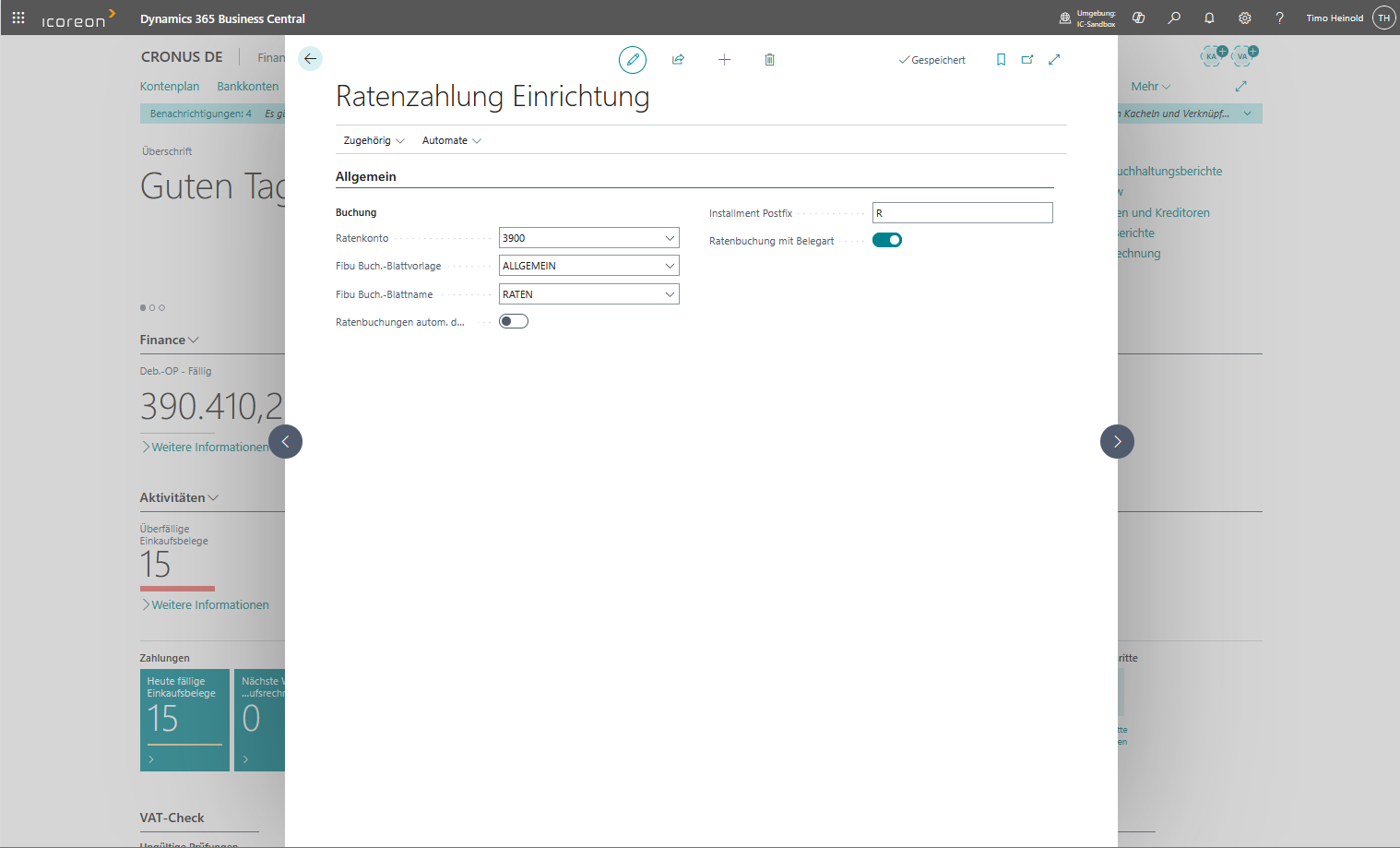
Task: Open page in new window icon
Action: tap(1027, 60)
